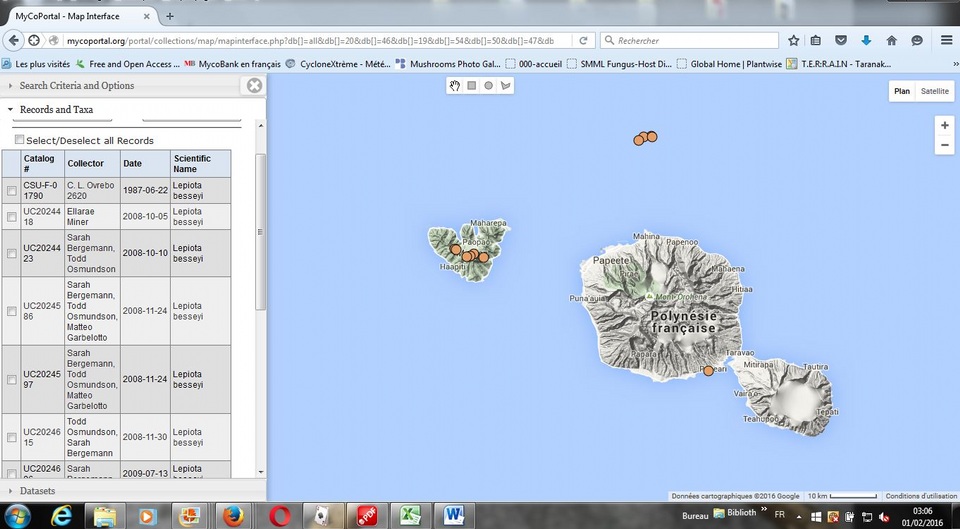Select the circle drawing tool
Image resolution: width=960 pixels, height=529 pixels.
coord(489,86)
